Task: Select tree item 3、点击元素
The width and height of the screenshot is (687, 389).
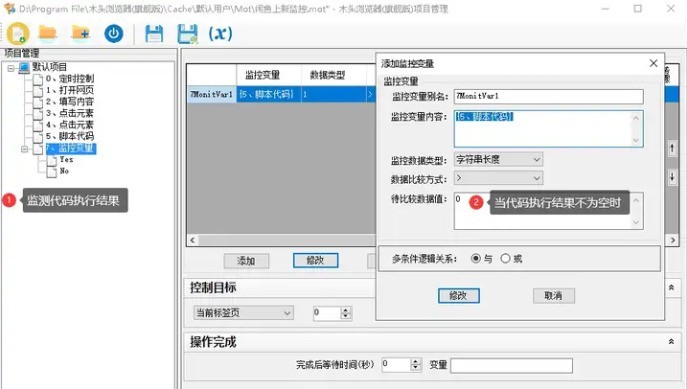Action: pos(70,113)
